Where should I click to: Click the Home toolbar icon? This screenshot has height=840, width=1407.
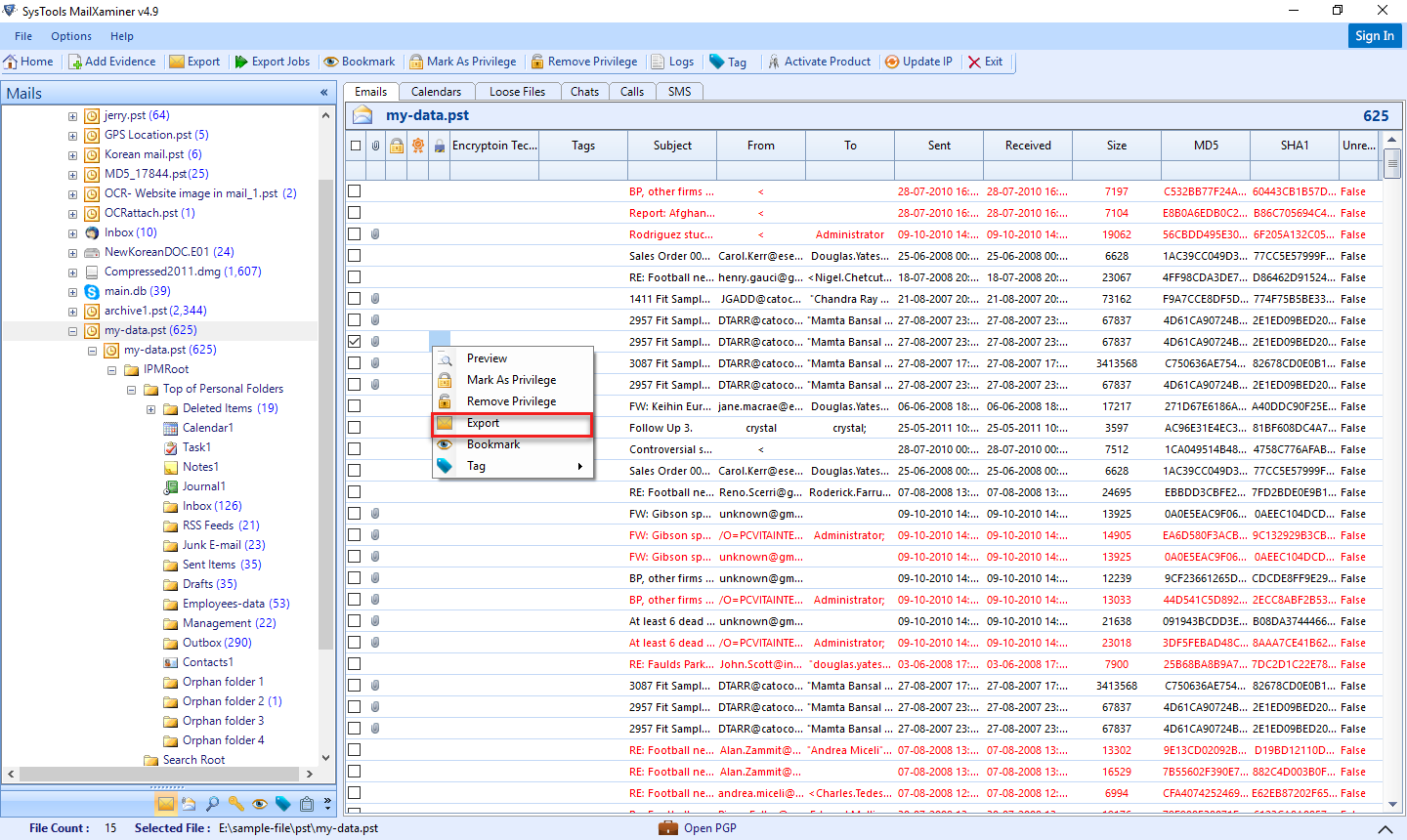pos(11,62)
